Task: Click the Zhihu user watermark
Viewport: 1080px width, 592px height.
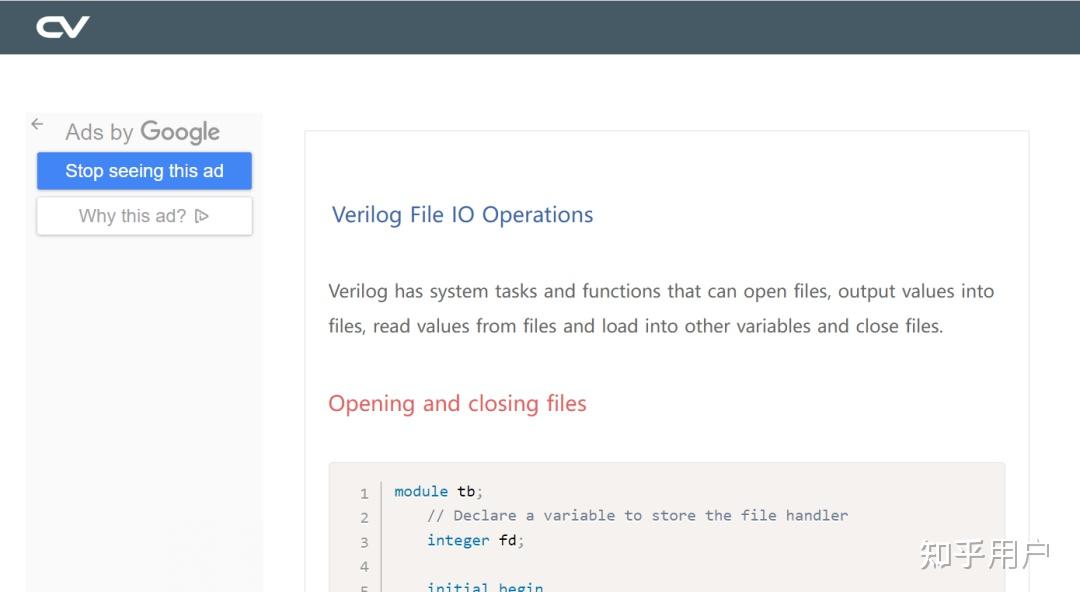Action: pos(984,554)
